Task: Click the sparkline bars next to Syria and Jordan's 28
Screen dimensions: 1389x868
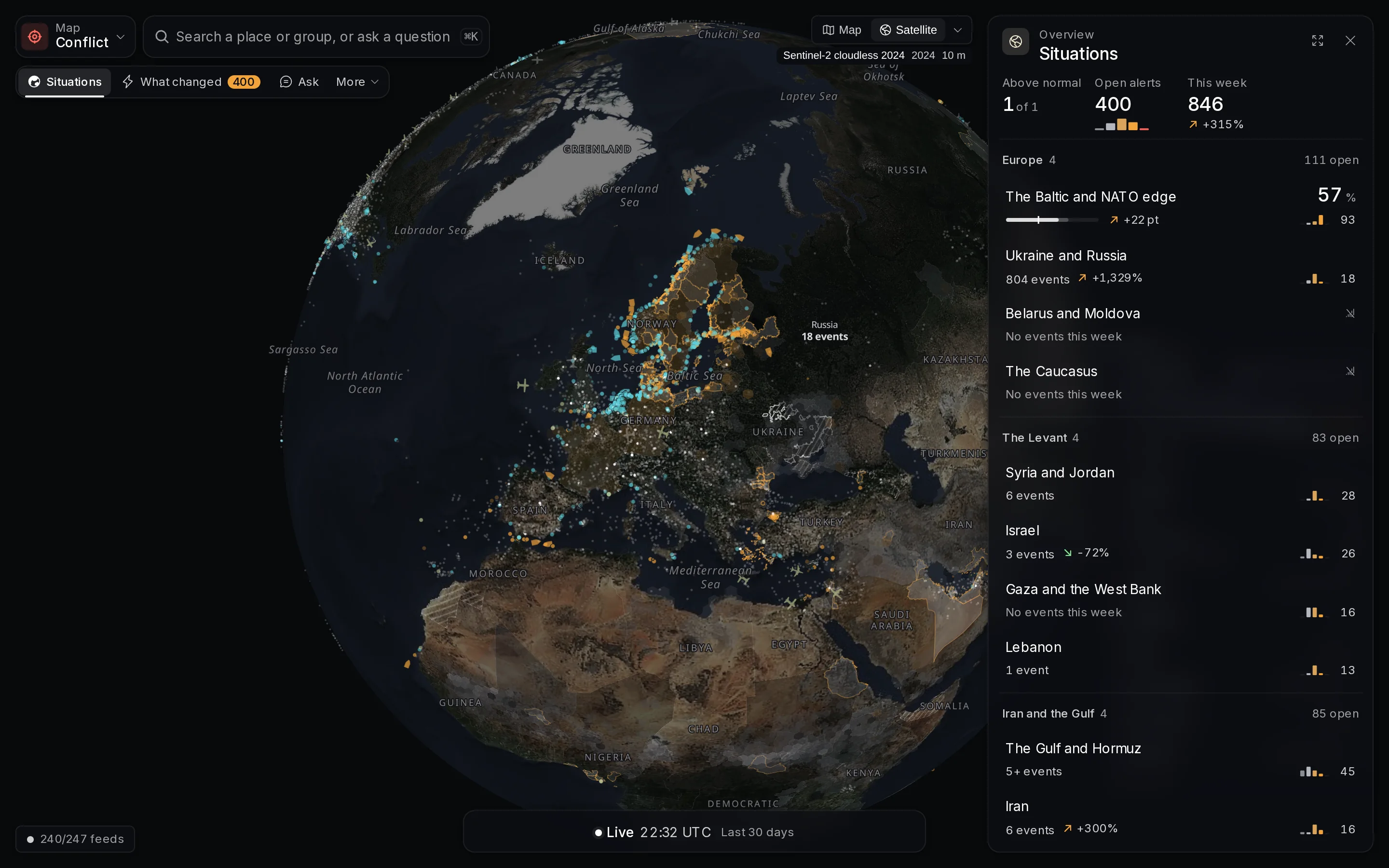Action: pos(1314,495)
